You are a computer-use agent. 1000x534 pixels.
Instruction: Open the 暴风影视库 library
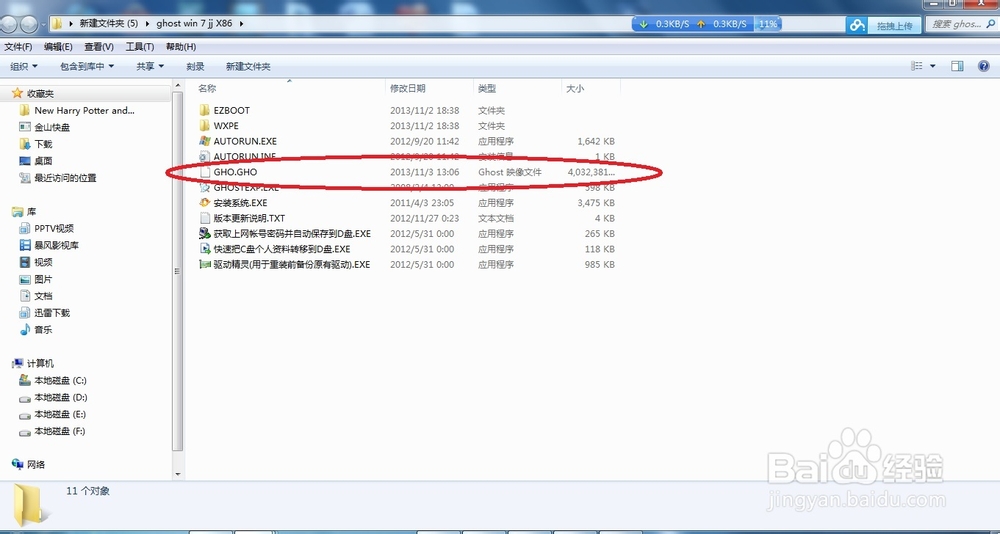(x=56, y=245)
